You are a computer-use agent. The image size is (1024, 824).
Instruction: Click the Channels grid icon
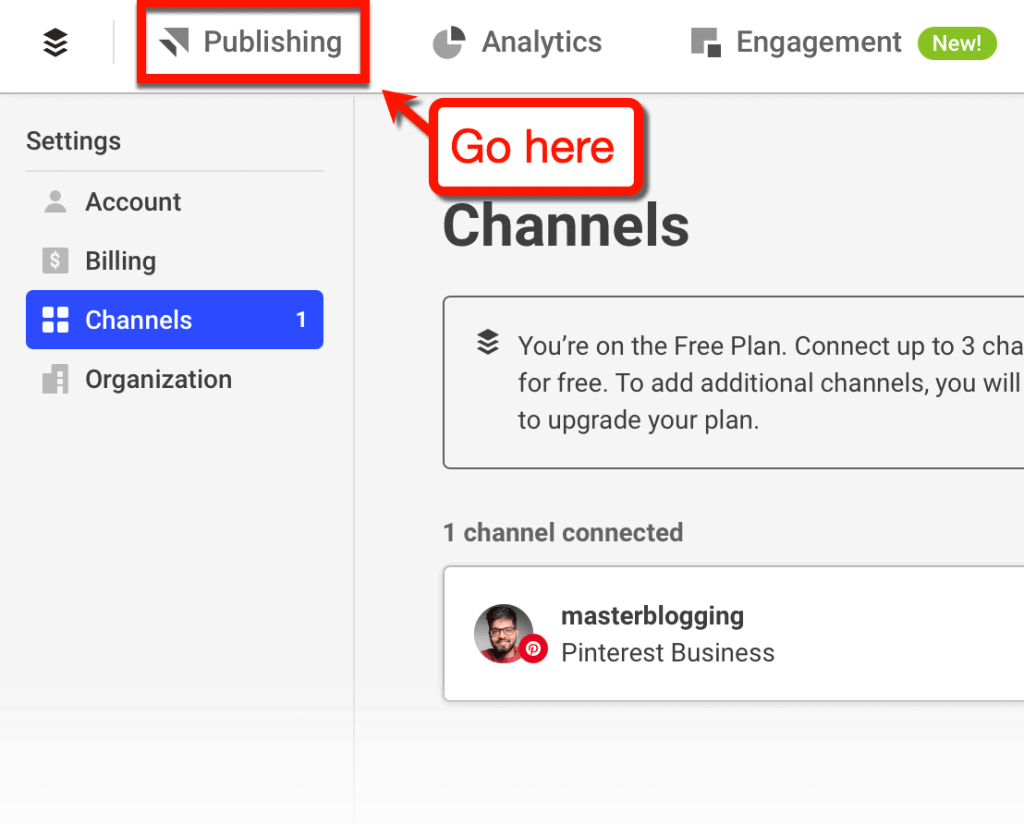point(54,319)
